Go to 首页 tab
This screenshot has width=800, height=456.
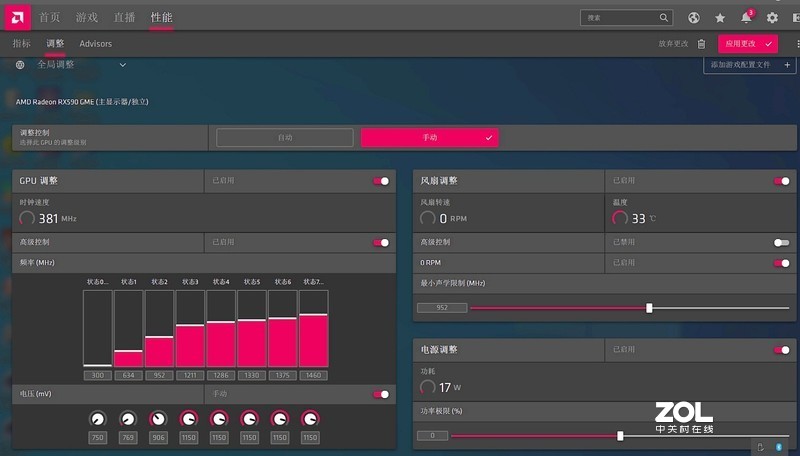pyautogui.click(x=49, y=17)
